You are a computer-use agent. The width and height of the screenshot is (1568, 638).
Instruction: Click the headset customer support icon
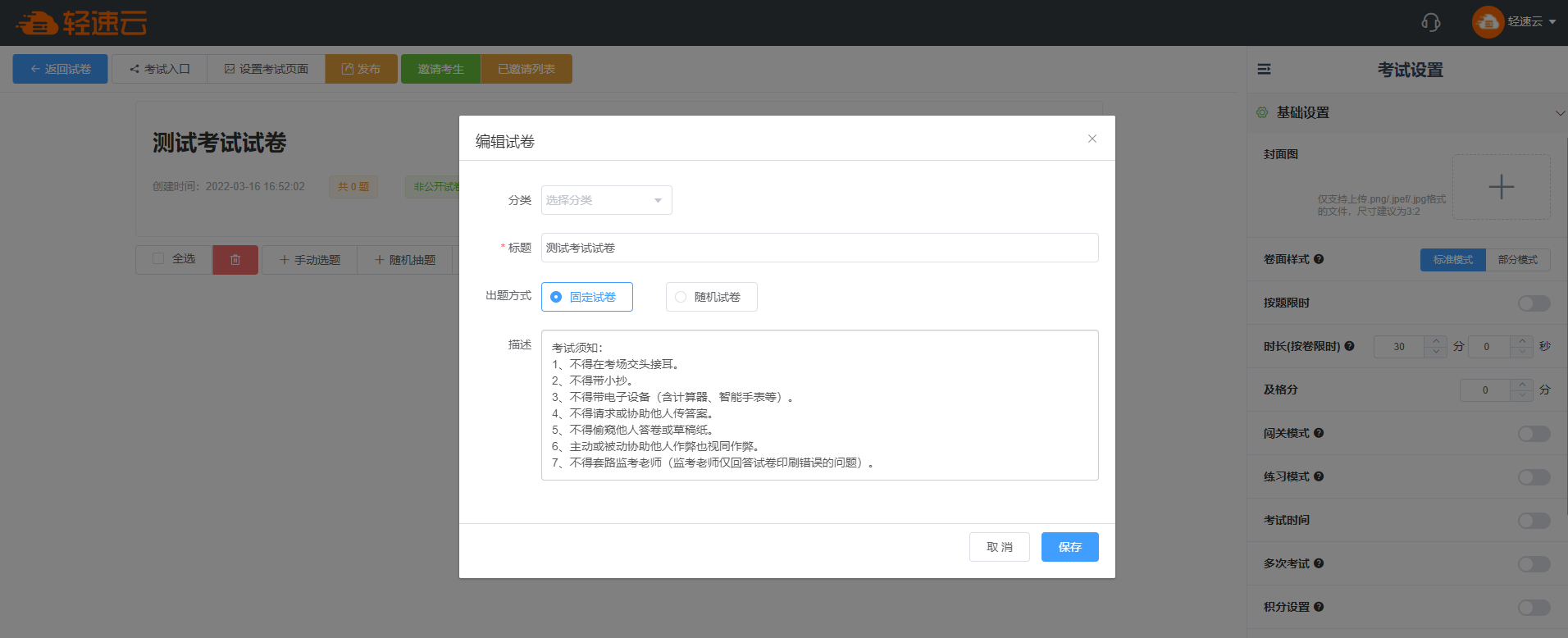1430,22
